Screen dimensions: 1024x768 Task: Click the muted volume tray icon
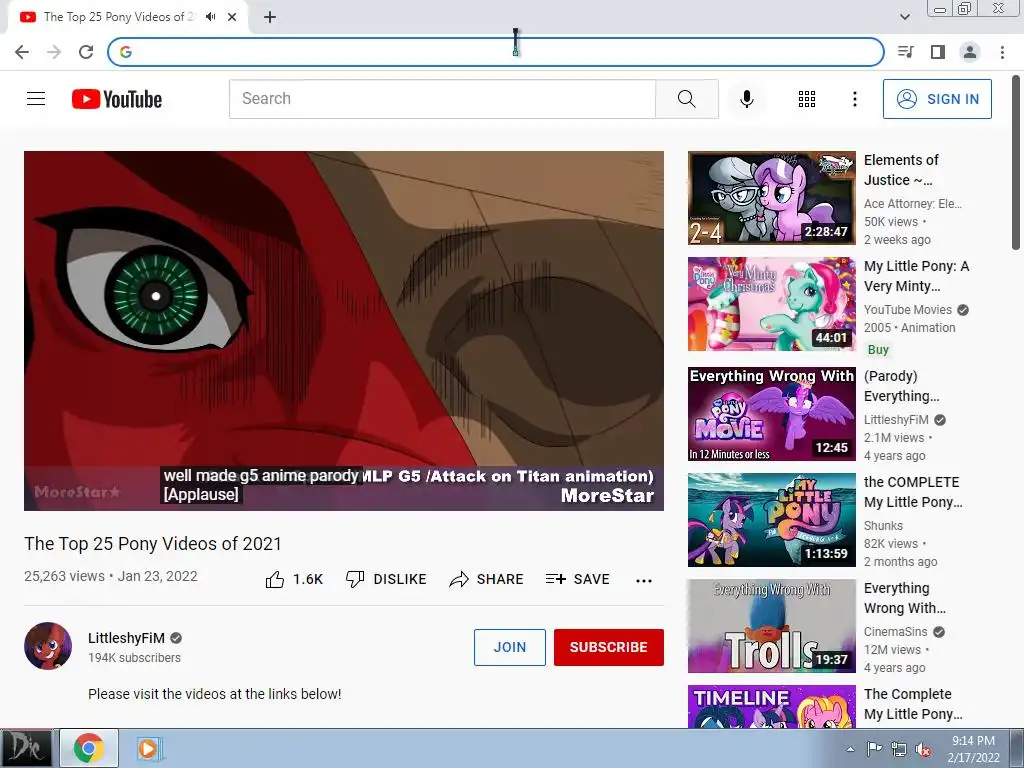pyautogui.click(x=923, y=749)
